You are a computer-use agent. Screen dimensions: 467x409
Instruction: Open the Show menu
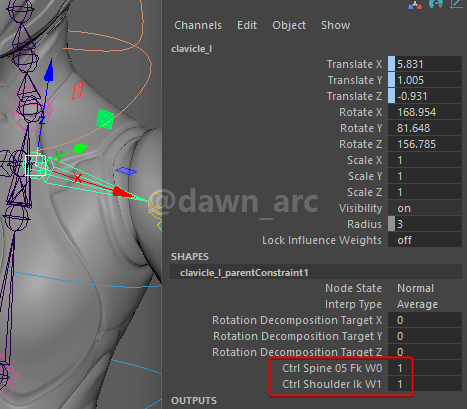coord(335,25)
